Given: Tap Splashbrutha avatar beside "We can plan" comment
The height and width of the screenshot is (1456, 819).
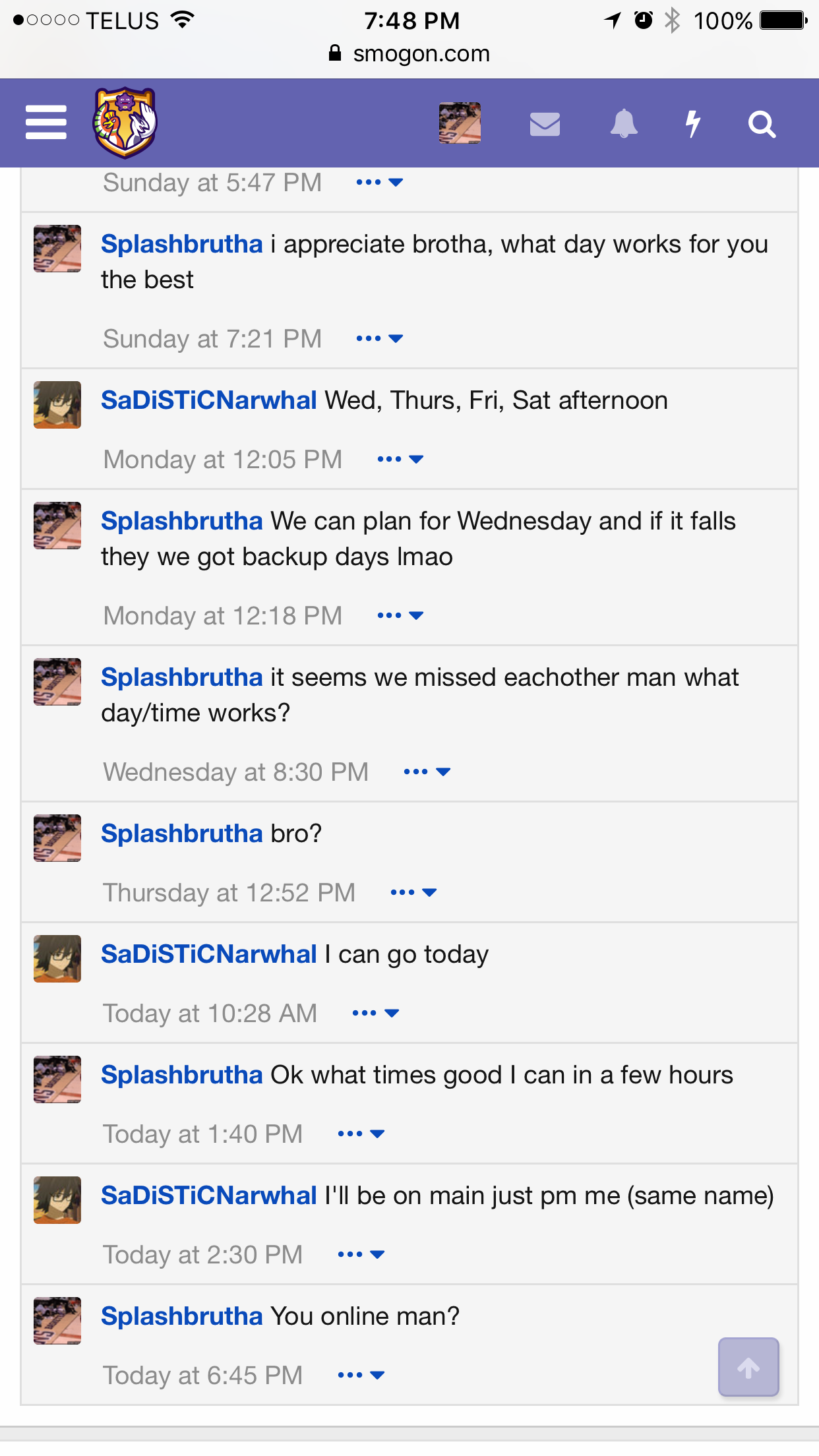Looking at the screenshot, I should 57,526.
